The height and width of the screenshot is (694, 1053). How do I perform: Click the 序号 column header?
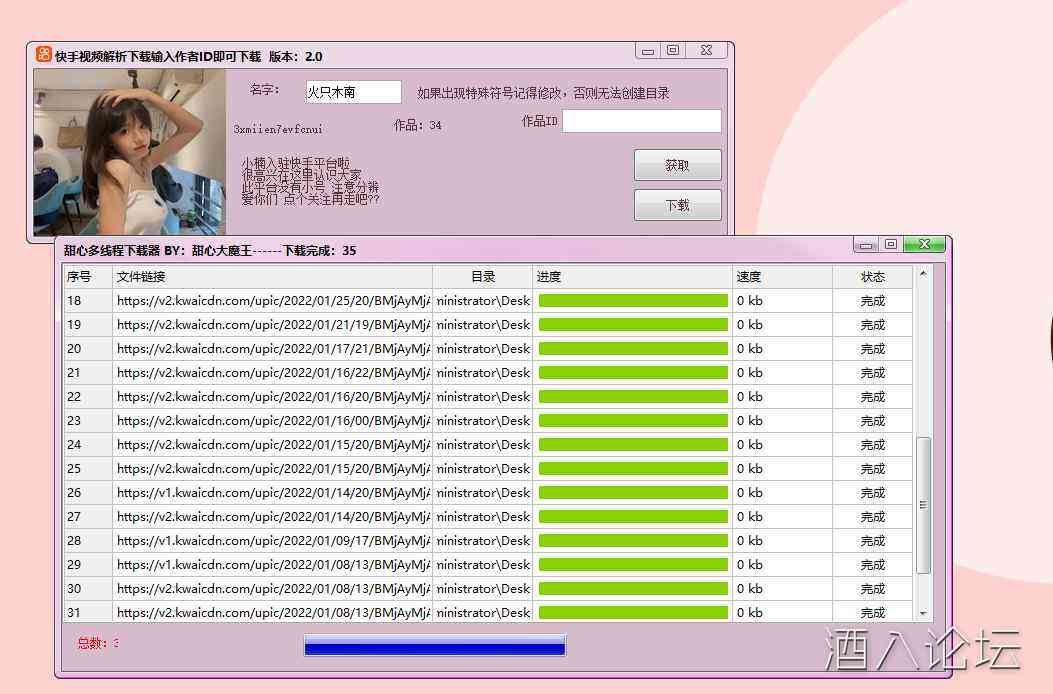click(88, 277)
